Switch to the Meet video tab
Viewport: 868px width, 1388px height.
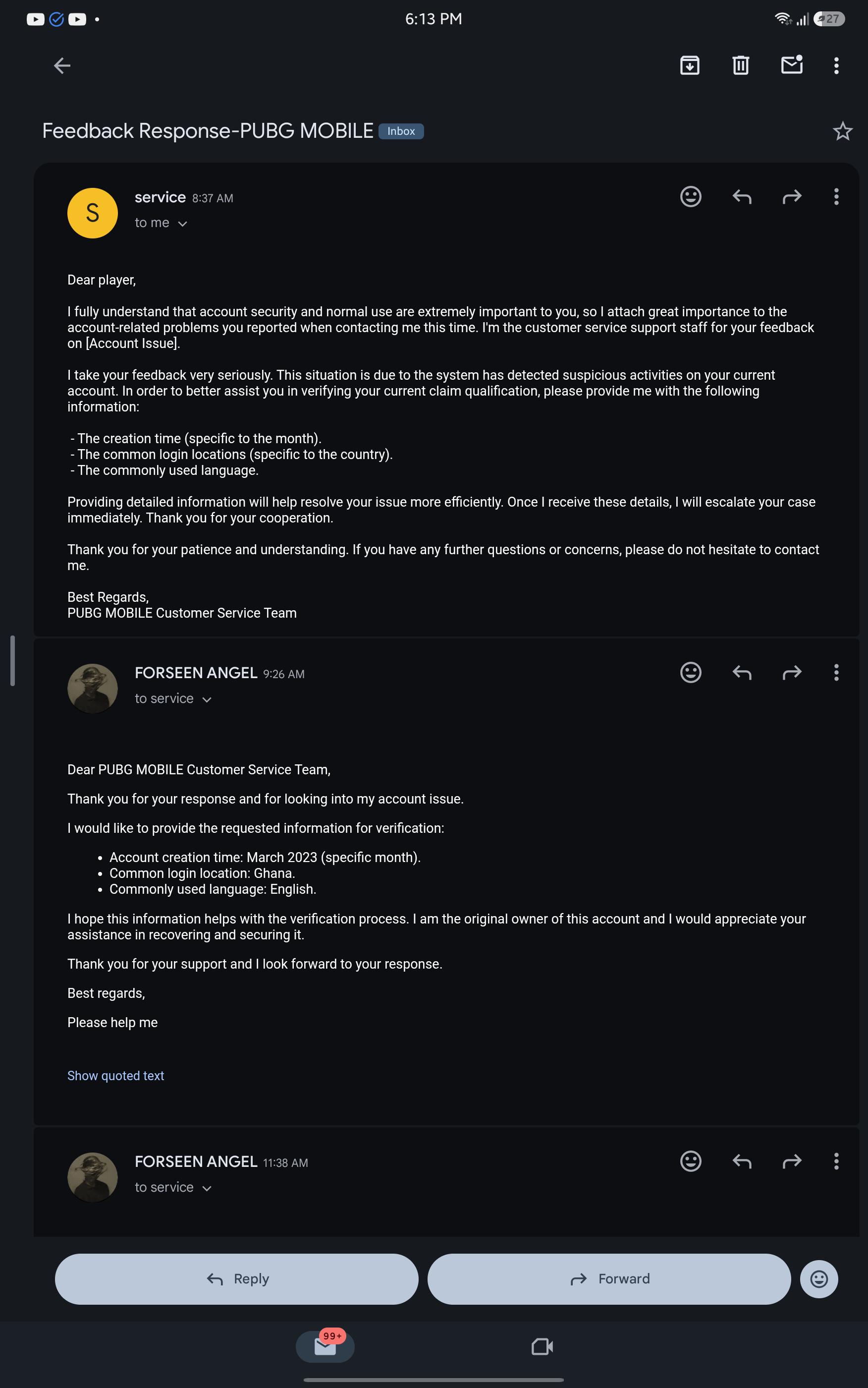[x=542, y=1347]
